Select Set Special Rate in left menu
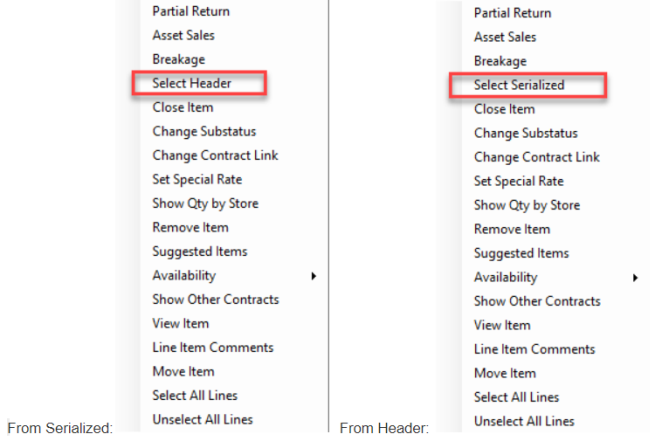 [x=197, y=179]
